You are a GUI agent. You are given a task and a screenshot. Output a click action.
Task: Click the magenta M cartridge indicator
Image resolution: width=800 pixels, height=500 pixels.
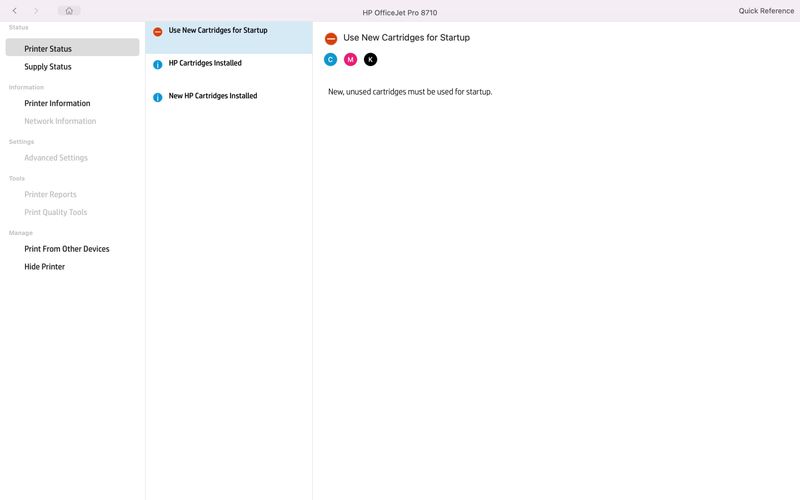[351, 60]
